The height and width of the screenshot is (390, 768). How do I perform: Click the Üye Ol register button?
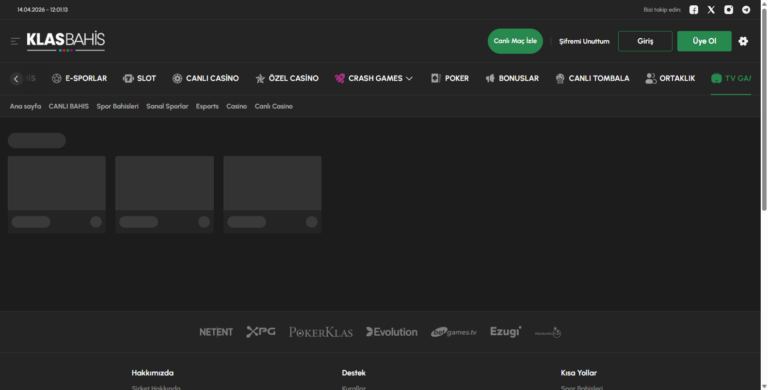[704, 41]
